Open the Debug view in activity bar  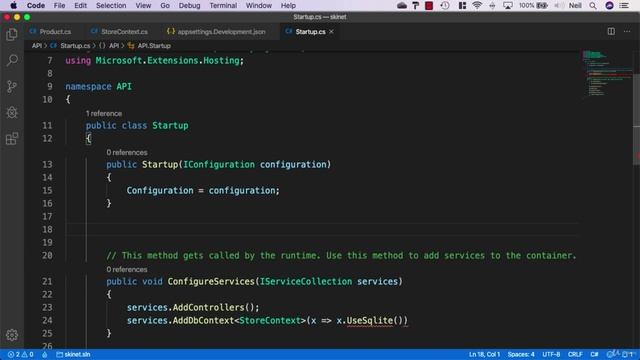pyautogui.click(x=12, y=113)
